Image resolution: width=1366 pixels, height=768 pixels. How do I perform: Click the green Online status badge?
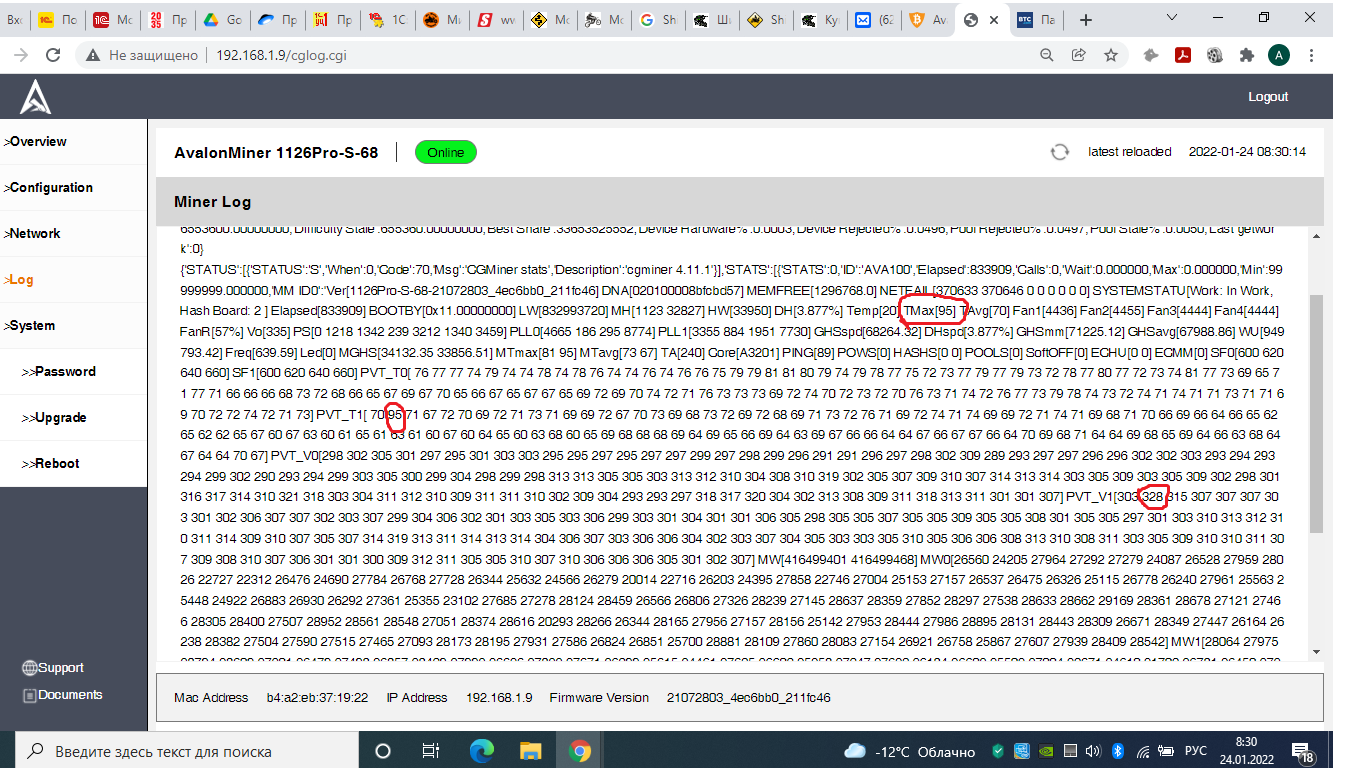click(x=446, y=152)
